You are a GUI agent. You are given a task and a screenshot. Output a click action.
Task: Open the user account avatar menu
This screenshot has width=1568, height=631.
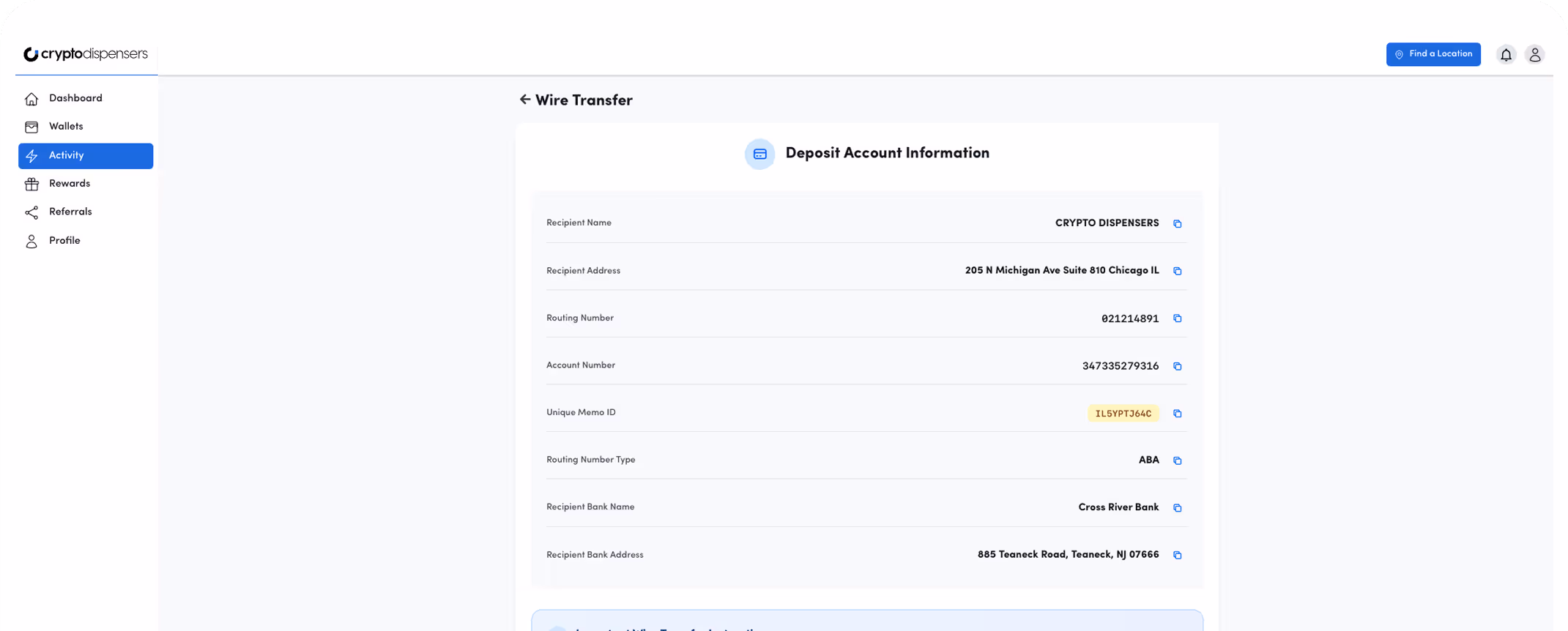click(1534, 55)
